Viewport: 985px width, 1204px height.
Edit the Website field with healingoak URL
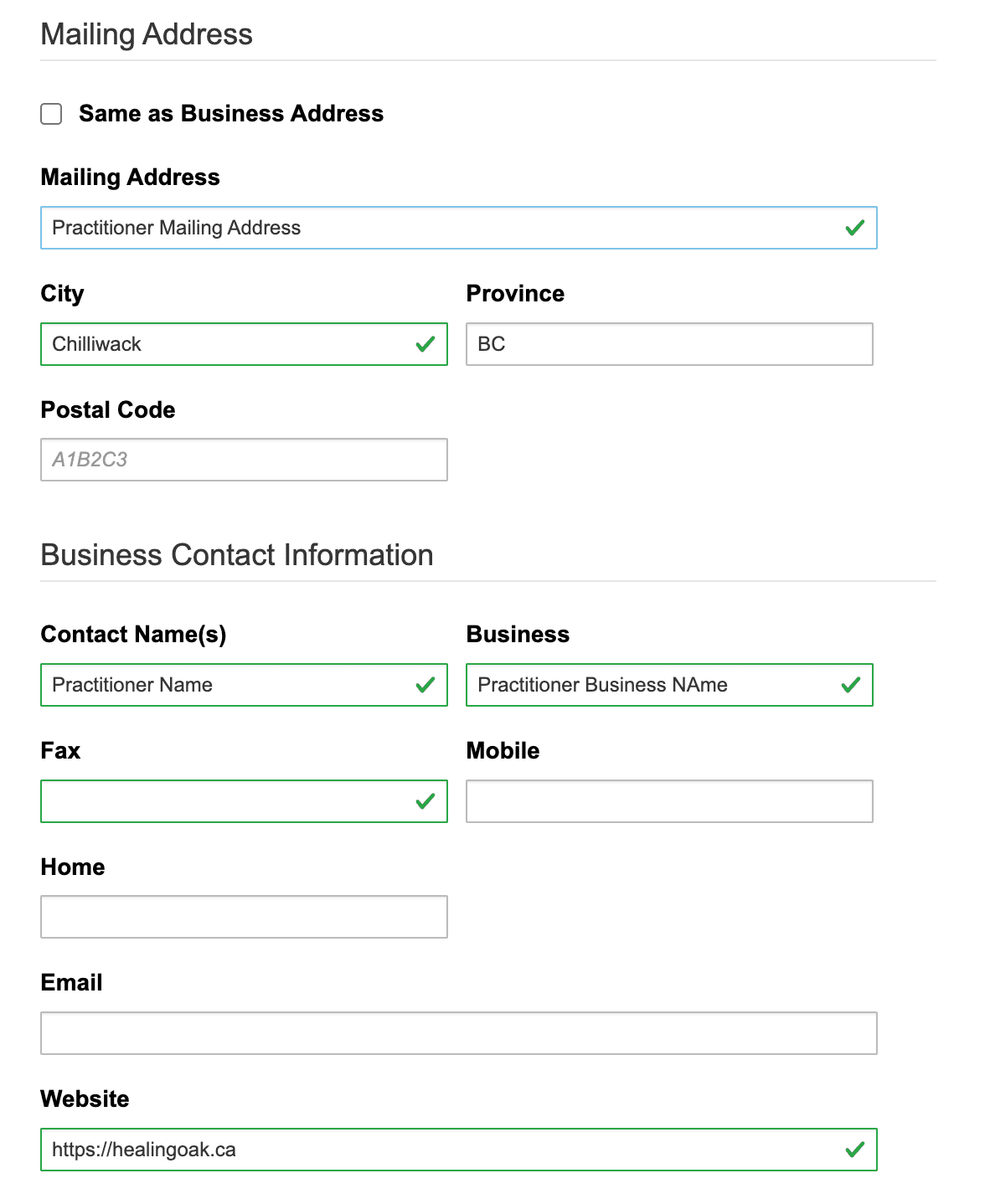[x=436, y=1150]
